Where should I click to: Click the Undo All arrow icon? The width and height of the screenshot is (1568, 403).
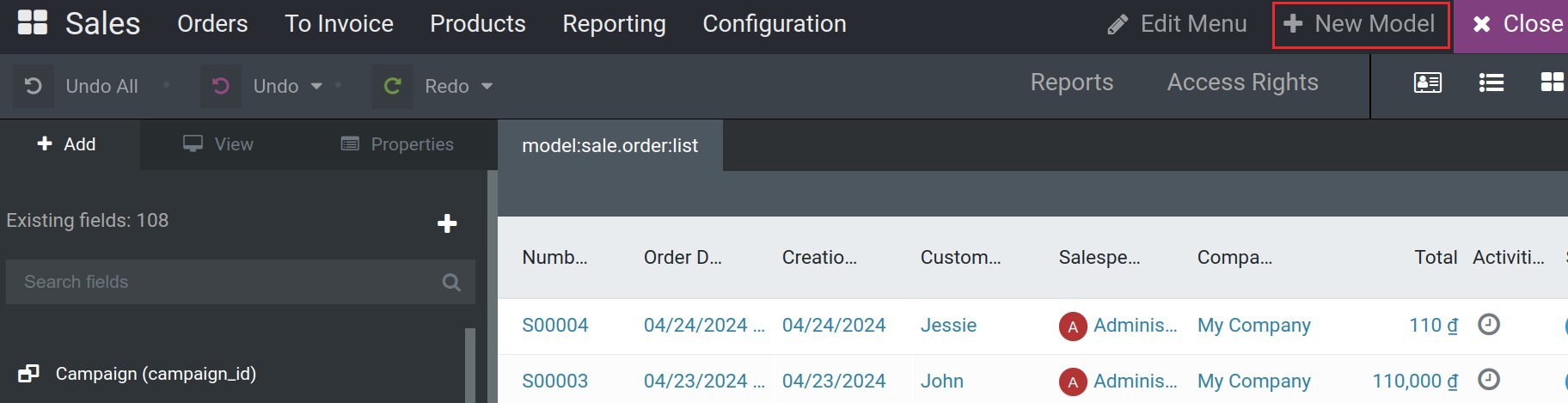[33, 86]
